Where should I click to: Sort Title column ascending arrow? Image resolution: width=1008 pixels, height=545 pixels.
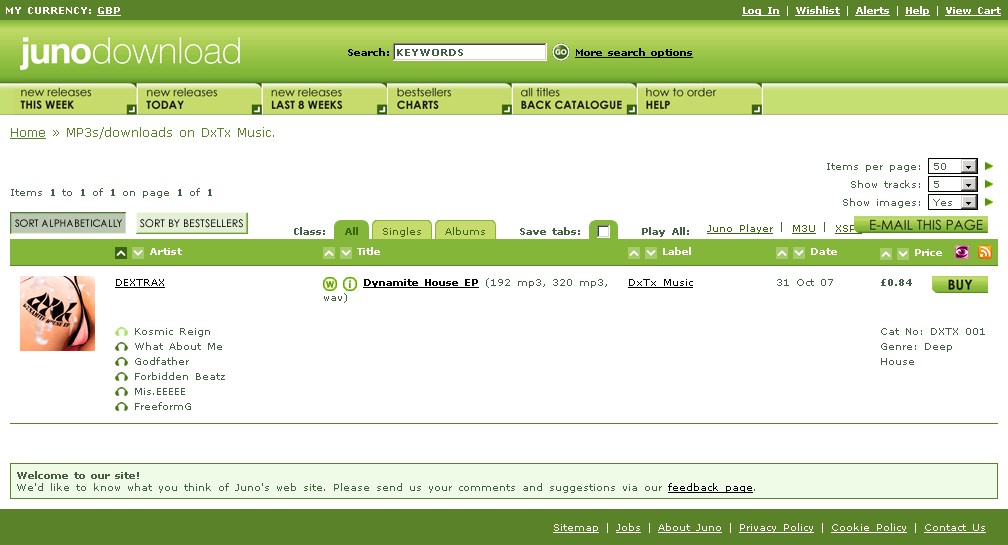(x=328, y=253)
